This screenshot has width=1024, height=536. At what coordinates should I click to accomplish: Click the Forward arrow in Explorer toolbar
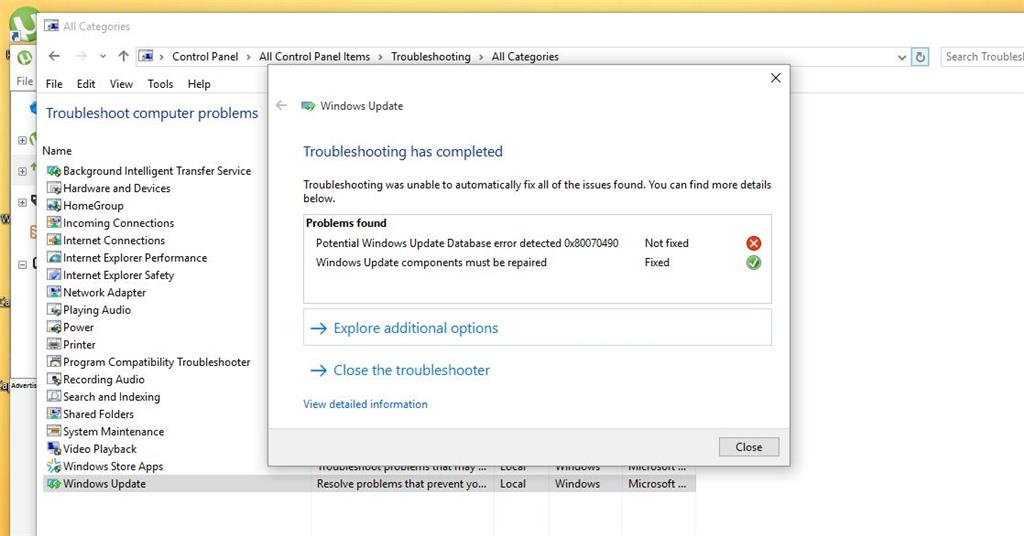point(81,57)
